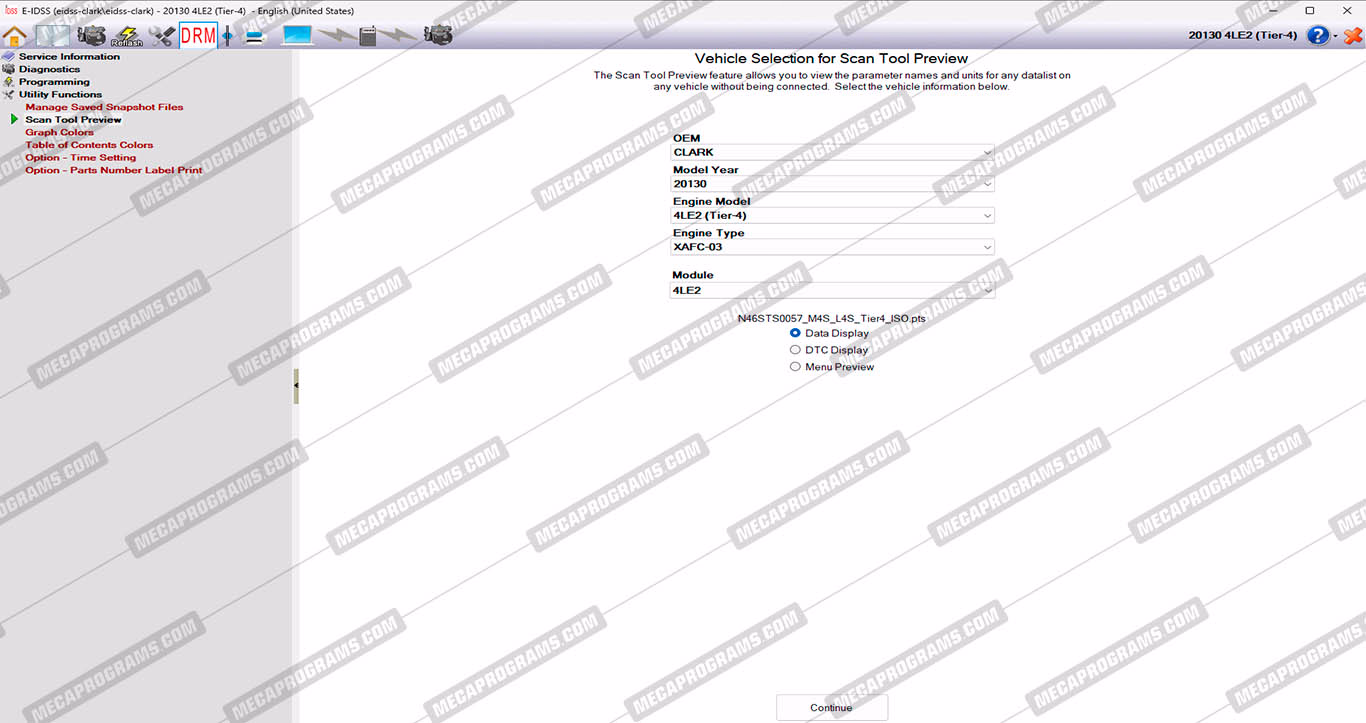Open the Service Information section

tap(69, 57)
